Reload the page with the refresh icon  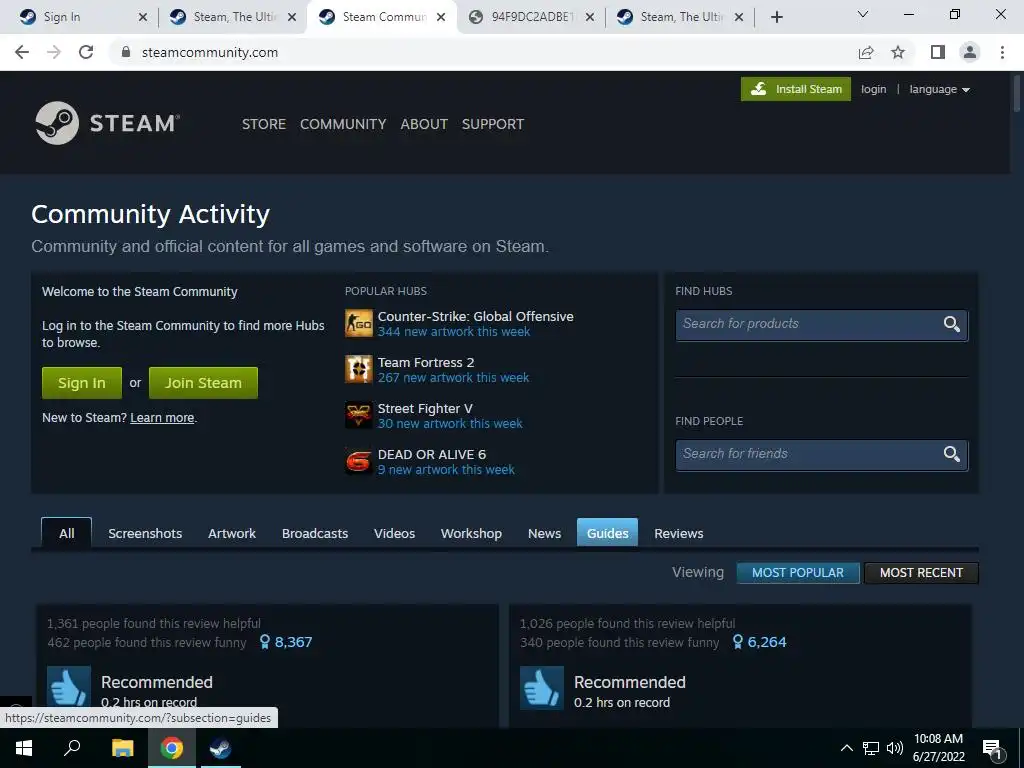[x=86, y=52]
